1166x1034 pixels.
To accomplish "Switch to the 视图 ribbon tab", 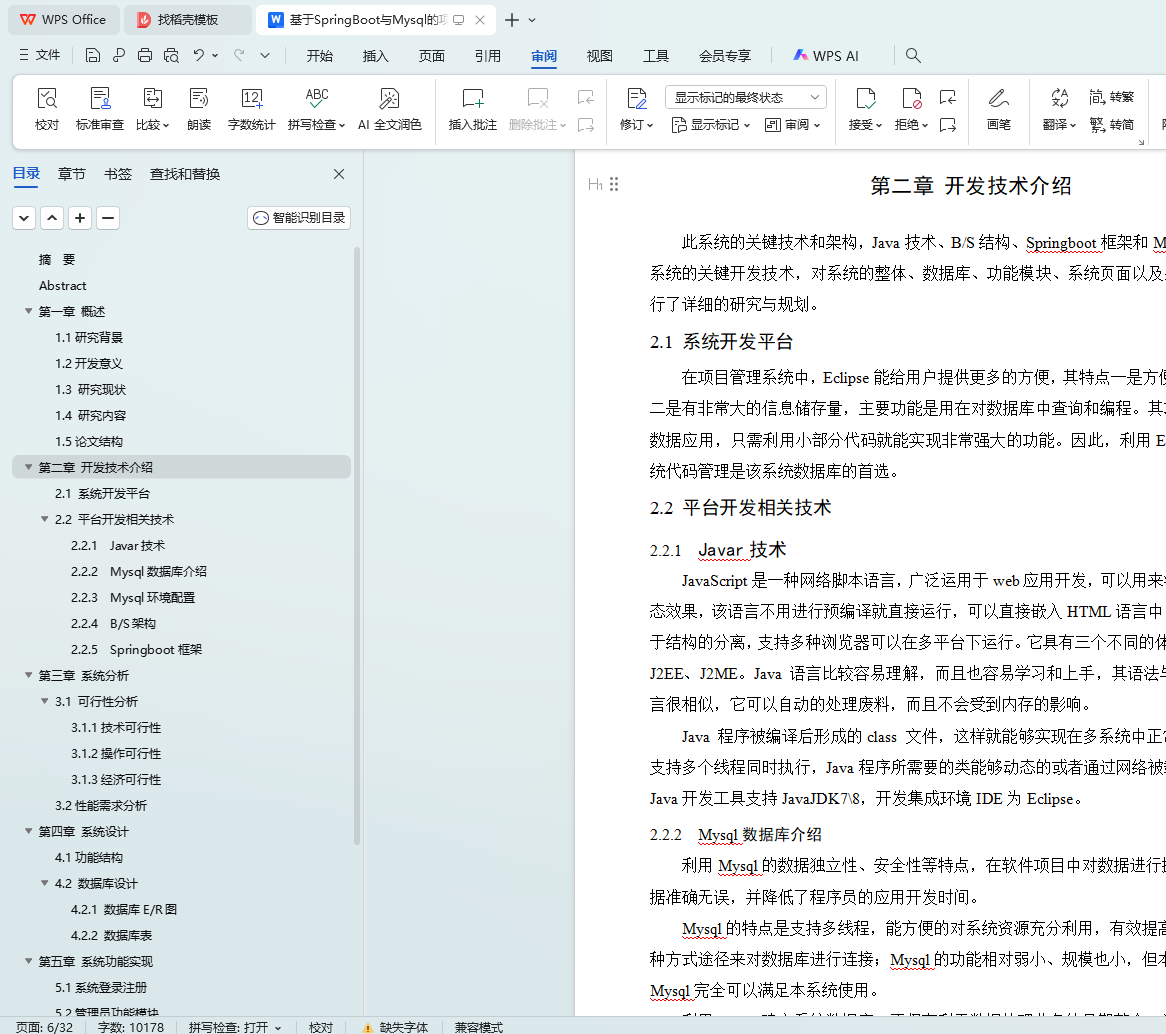I will (x=599, y=56).
